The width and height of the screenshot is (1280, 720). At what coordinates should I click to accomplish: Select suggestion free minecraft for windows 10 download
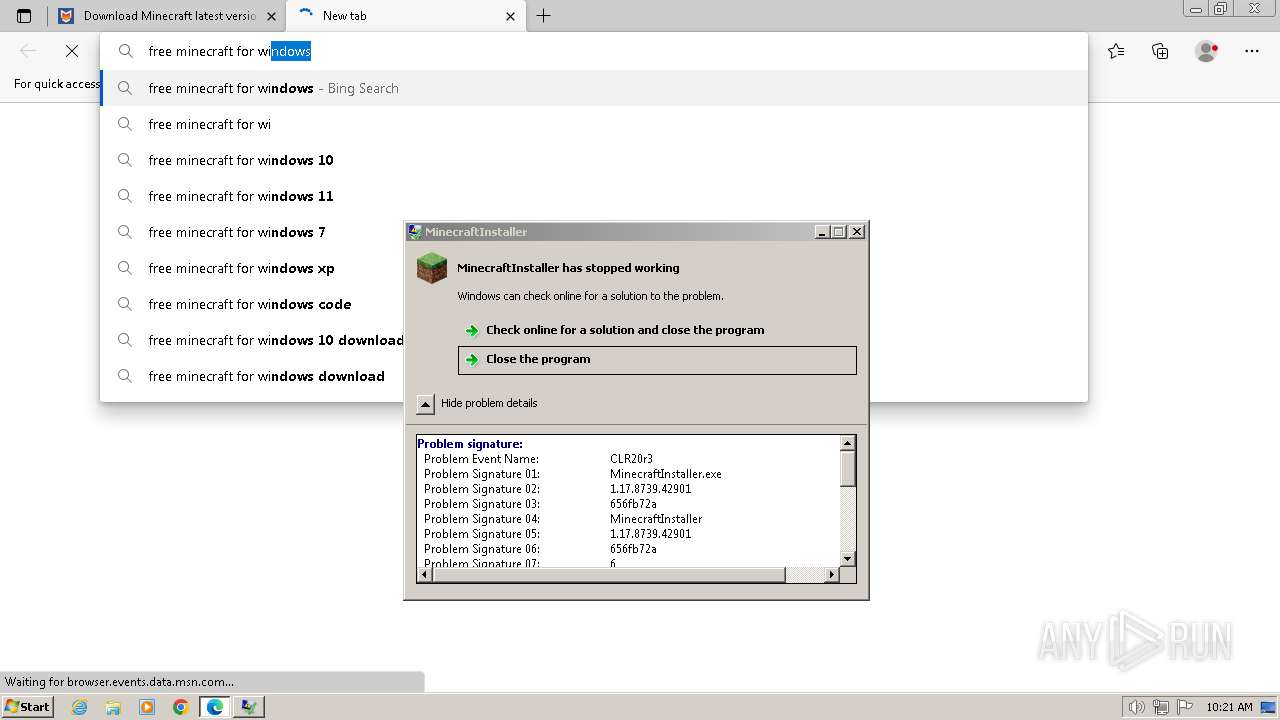click(250, 340)
